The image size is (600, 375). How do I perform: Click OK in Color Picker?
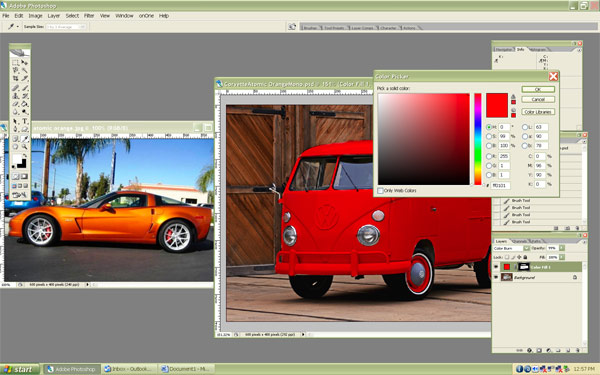pos(538,89)
